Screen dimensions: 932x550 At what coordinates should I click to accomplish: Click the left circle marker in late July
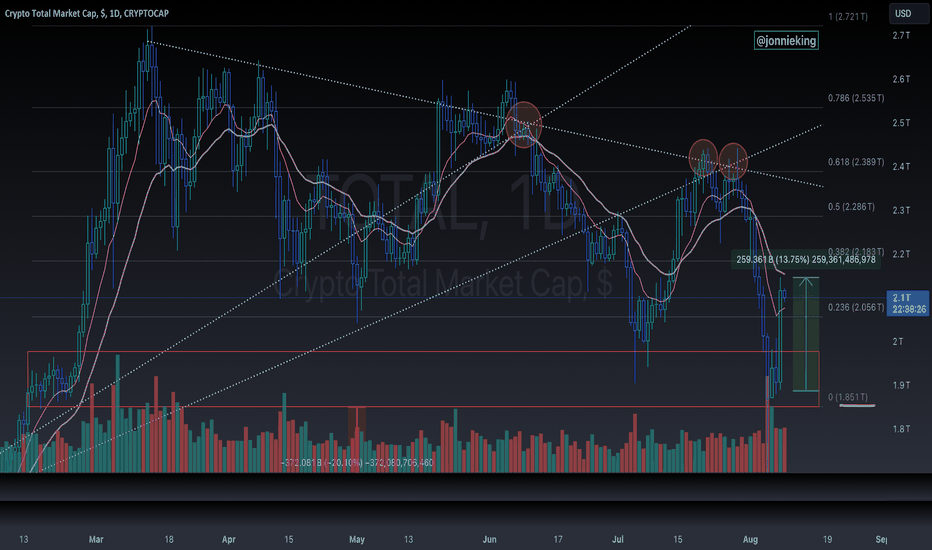click(703, 158)
